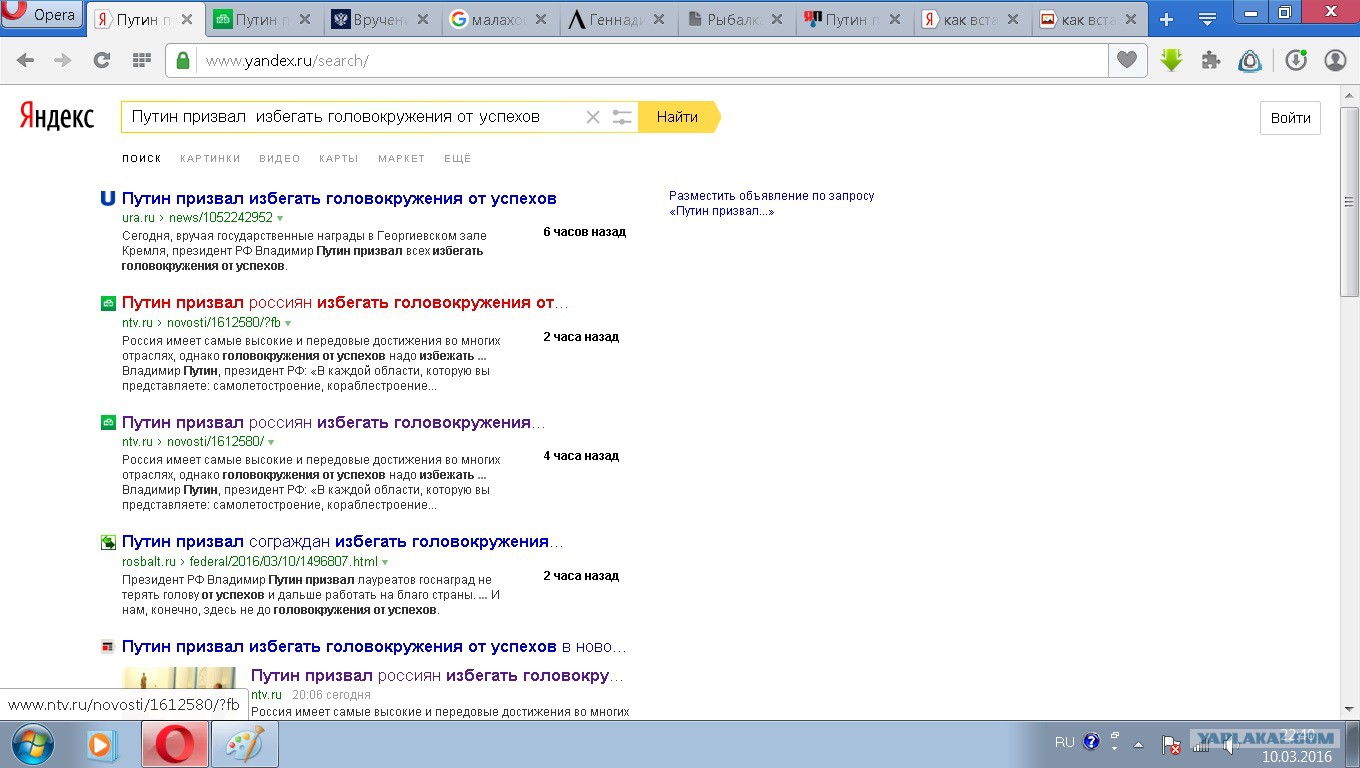Image resolution: width=1360 pixels, height=768 pixels.
Task: Close the 'Рыбалк' tab
Action: click(x=776, y=19)
